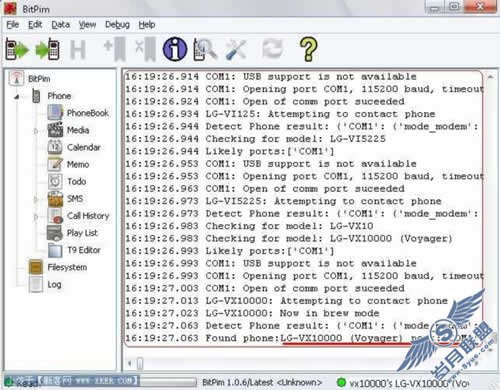The height and width of the screenshot is (390, 500).
Task: Select Memo label in the tree
Action: [x=78, y=164]
